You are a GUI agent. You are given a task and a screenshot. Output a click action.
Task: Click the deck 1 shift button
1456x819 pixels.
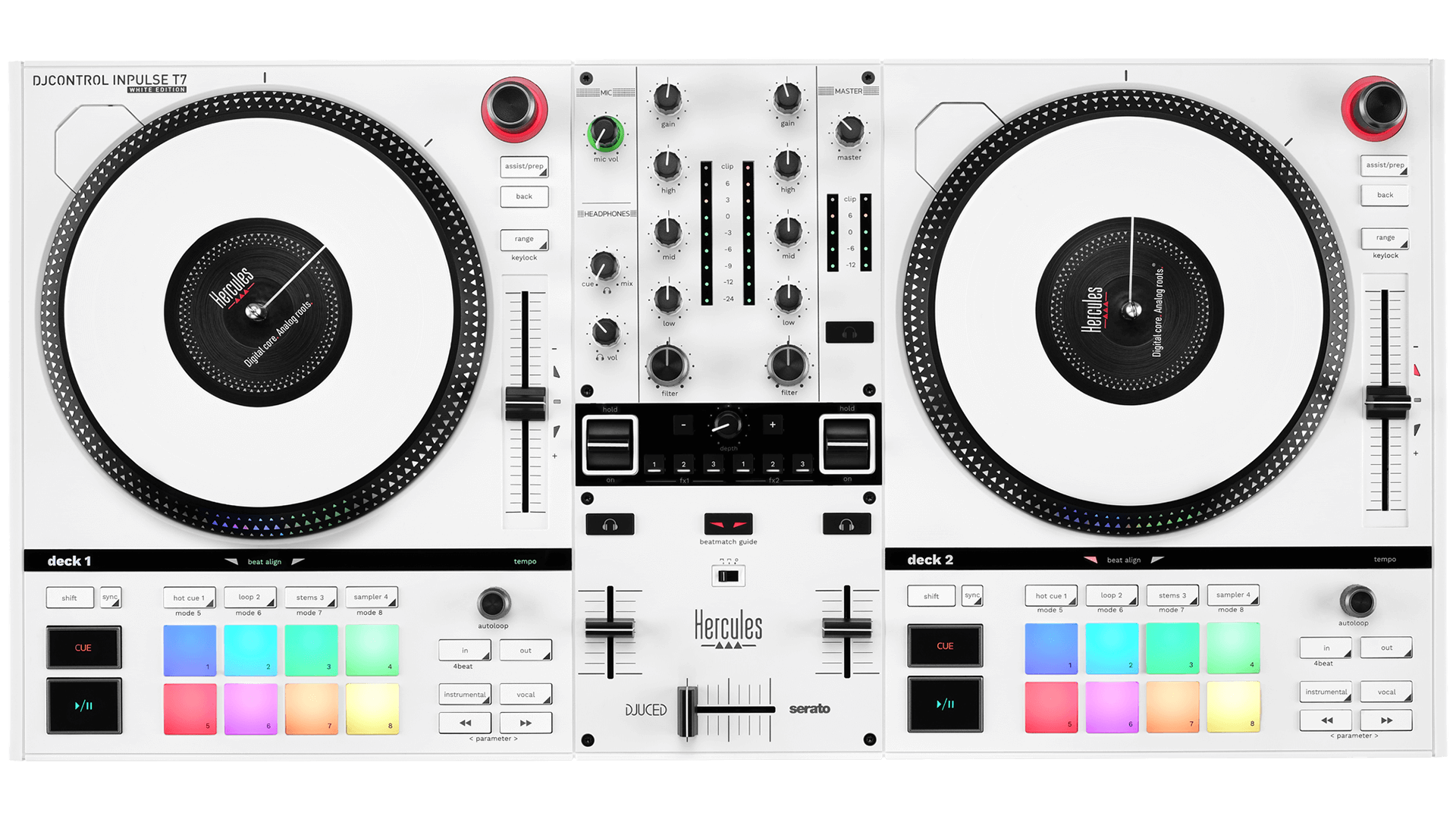[70, 598]
